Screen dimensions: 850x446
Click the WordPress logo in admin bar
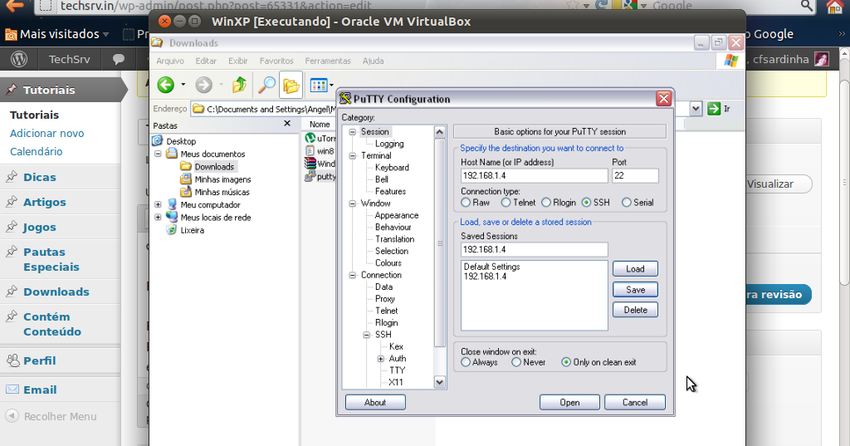19,59
